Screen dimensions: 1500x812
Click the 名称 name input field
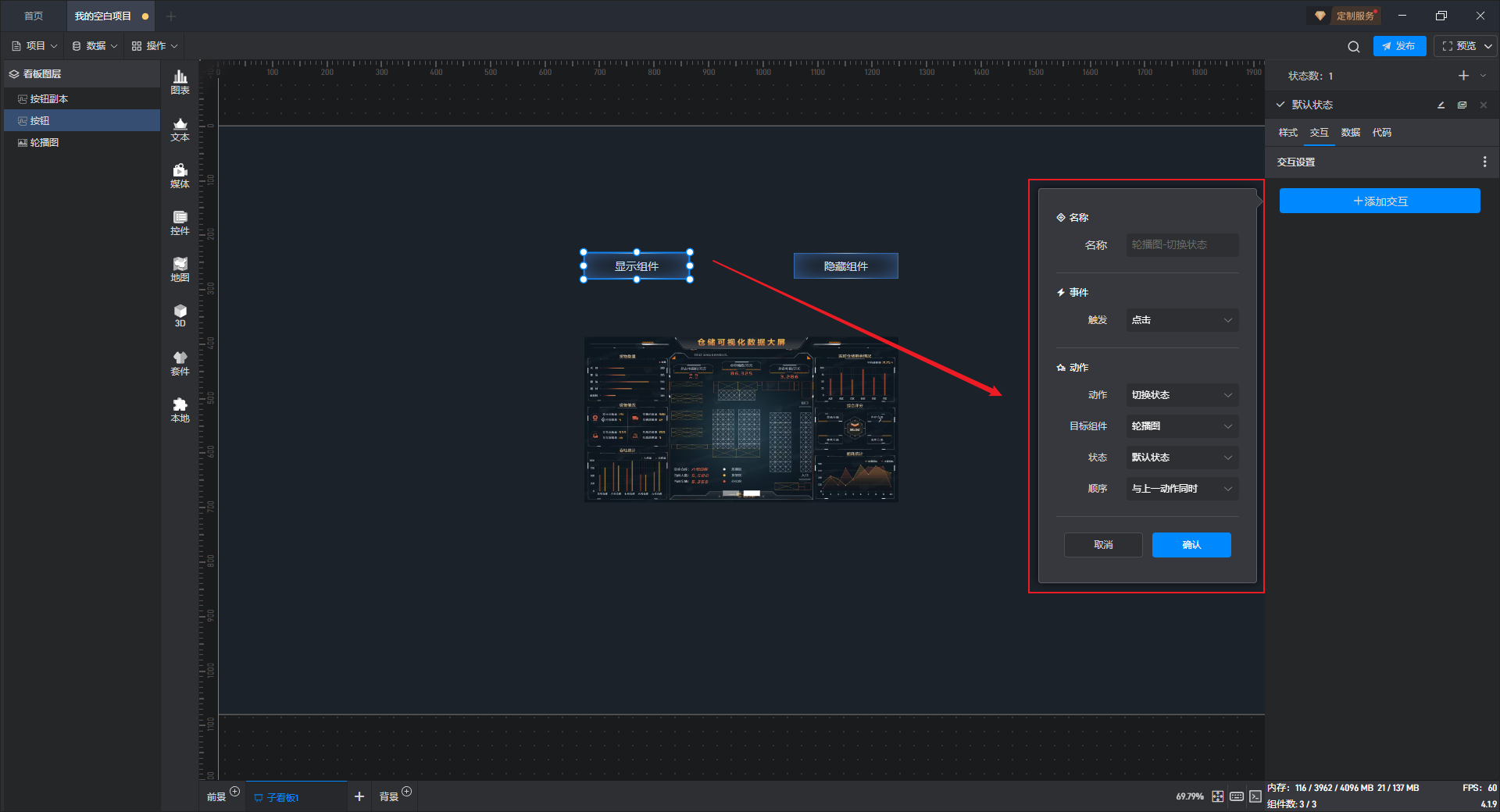[x=1181, y=245]
